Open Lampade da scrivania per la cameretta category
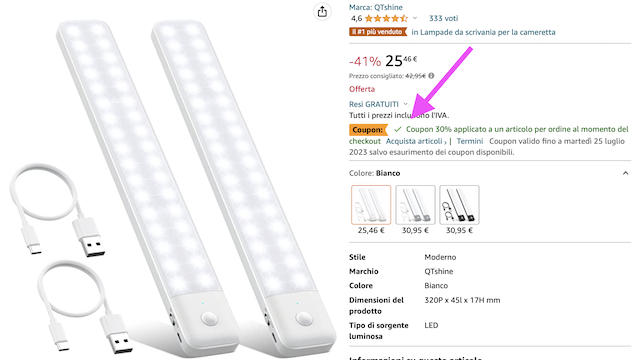The image size is (640, 360). coord(483,32)
